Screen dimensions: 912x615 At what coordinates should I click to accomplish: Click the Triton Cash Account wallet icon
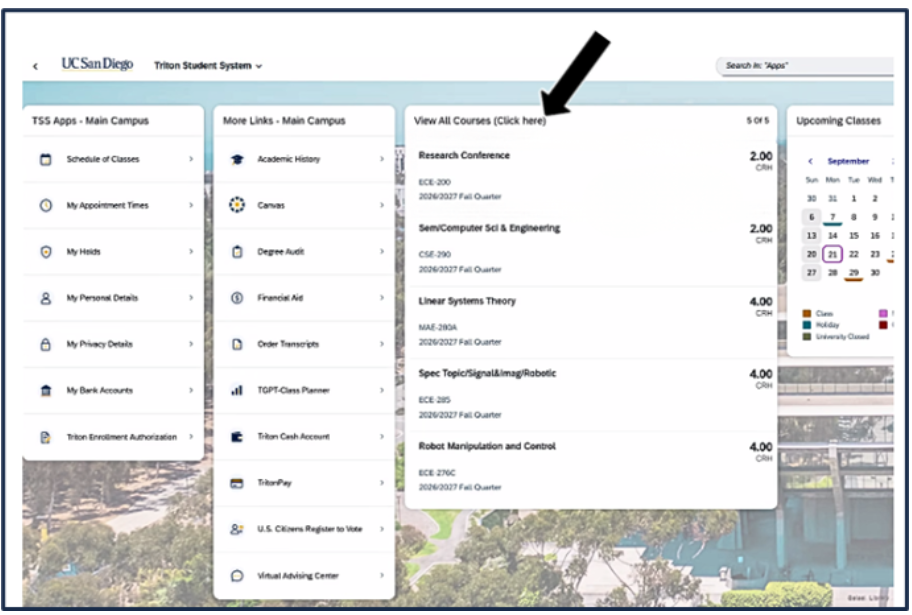pyautogui.click(x=237, y=436)
